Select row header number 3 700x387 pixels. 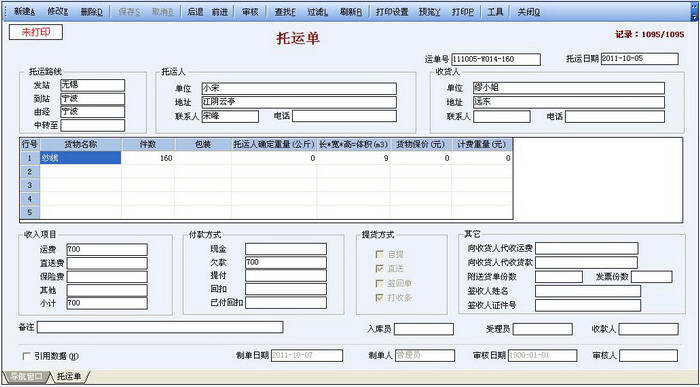[x=30, y=185]
